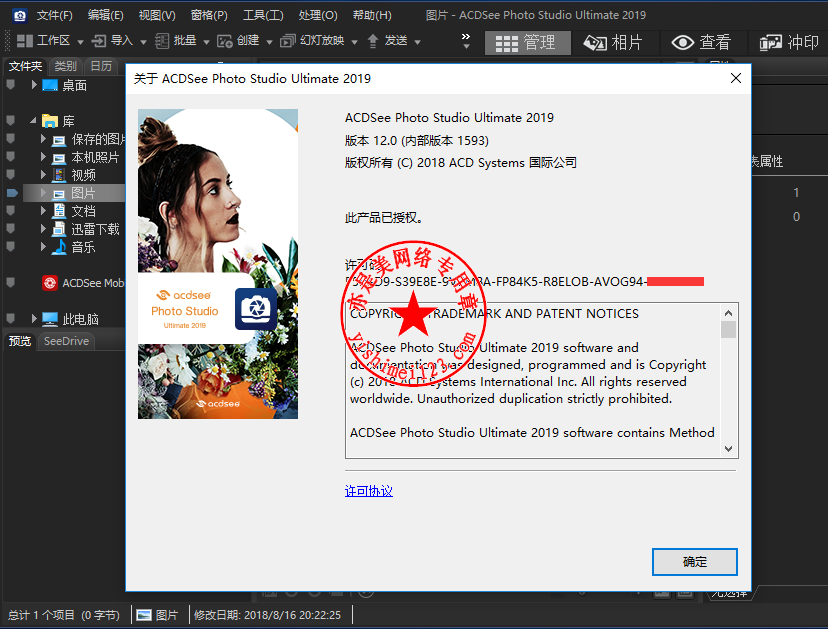This screenshot has height=629, width=828.
Task: Click the total items count in status bar
Action: [64, 615]
